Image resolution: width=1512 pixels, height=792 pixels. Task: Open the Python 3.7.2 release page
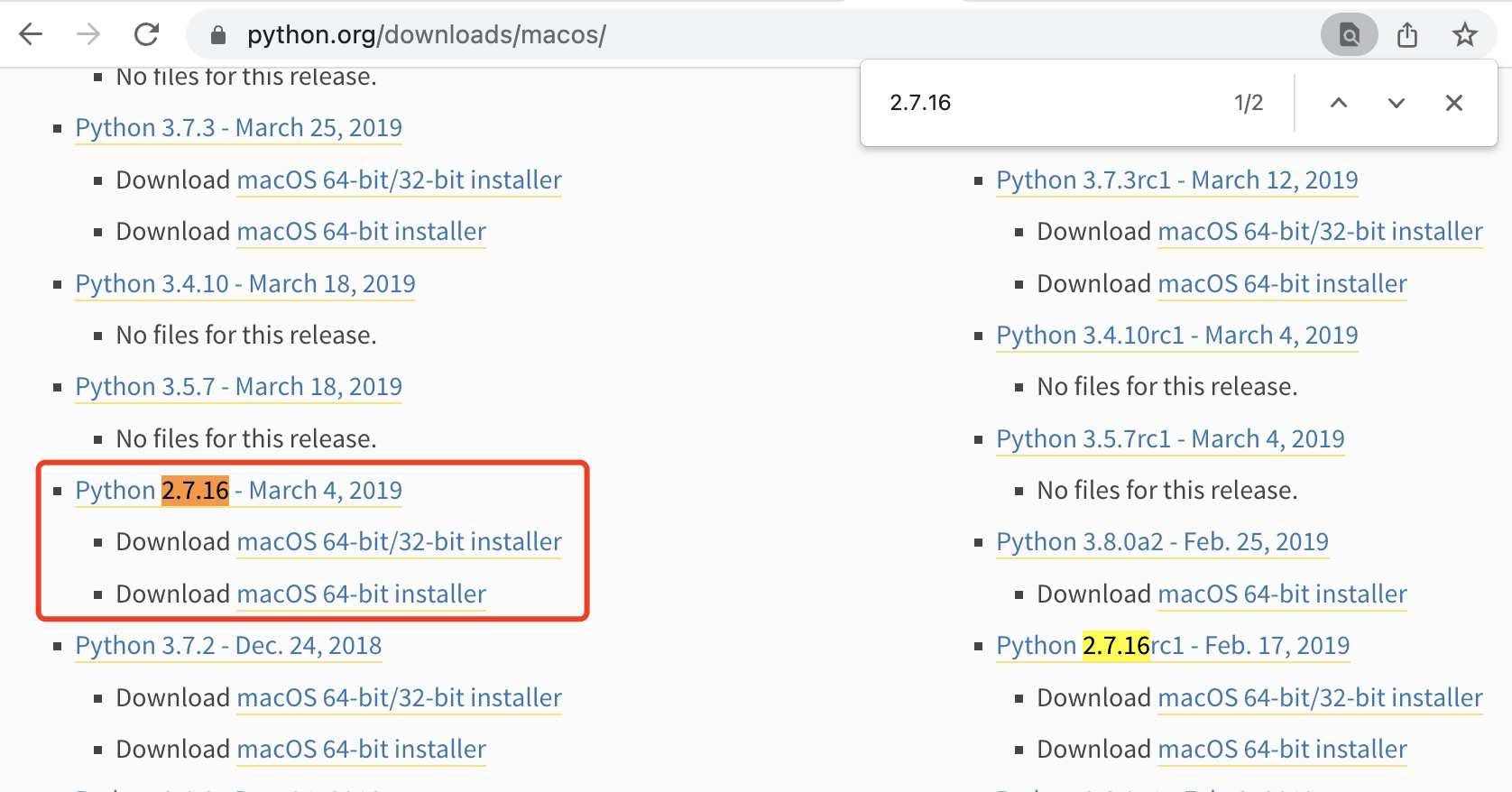coord(227,645)
